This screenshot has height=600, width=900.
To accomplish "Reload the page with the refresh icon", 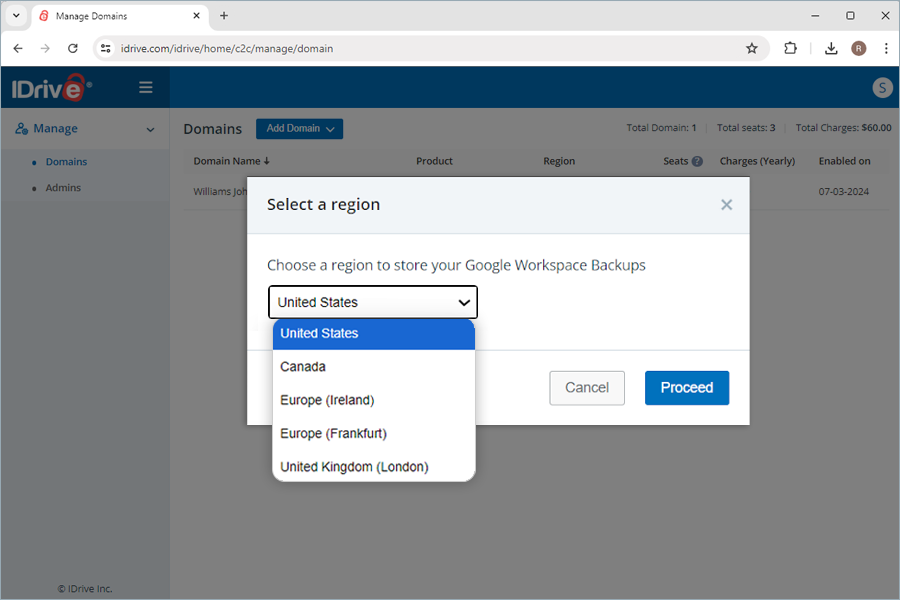I will click(71, 48).
